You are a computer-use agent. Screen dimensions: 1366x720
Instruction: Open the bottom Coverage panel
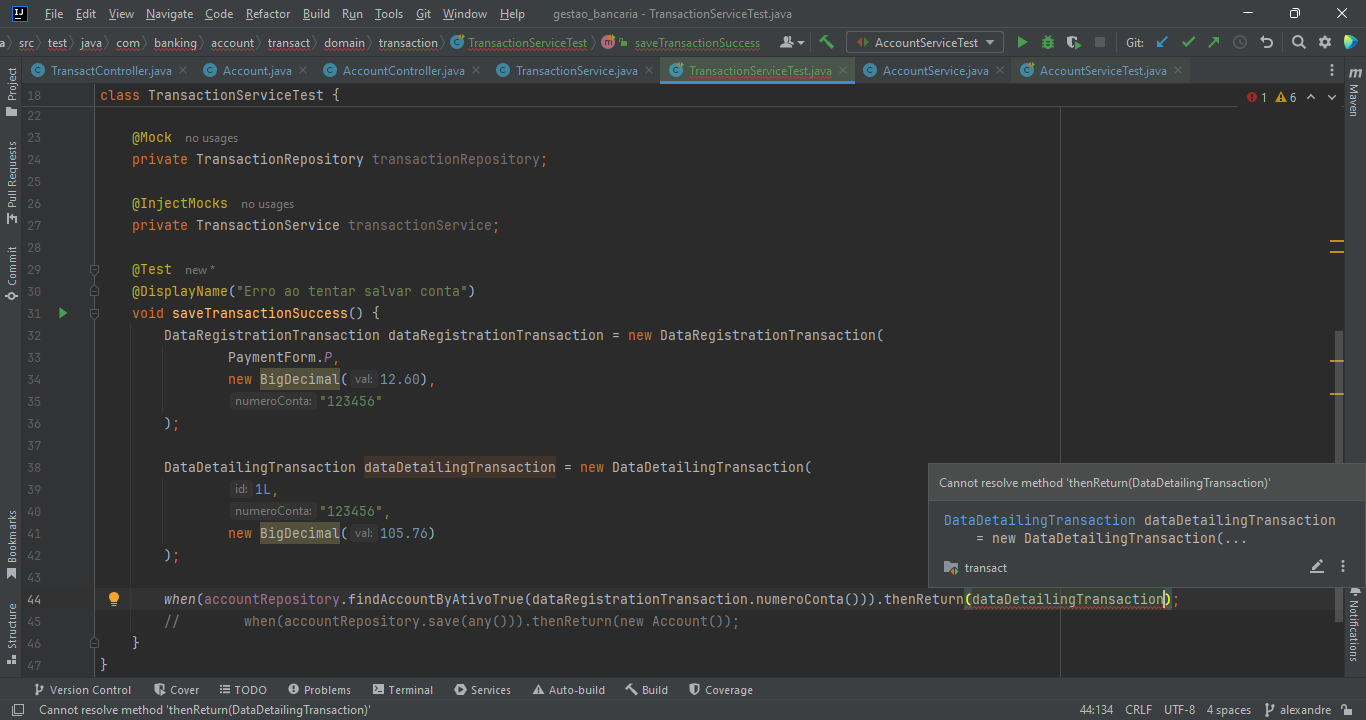tap(720, 690)
